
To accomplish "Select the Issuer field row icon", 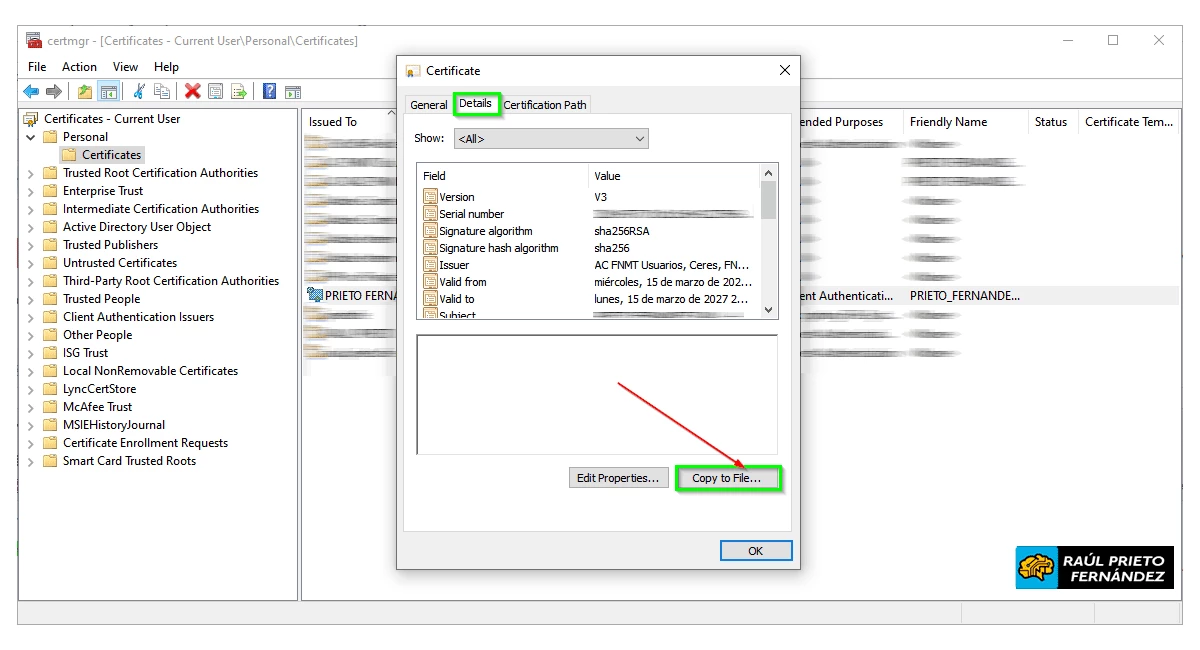I will (x=431, y=265).
